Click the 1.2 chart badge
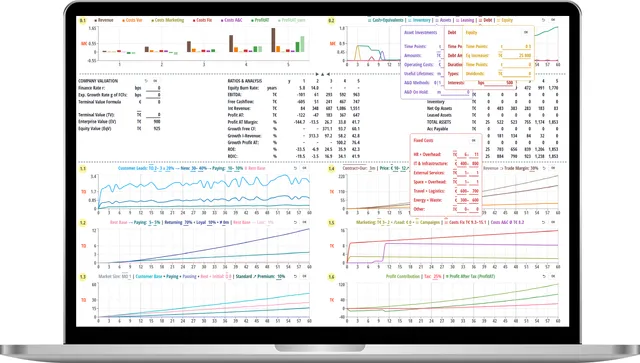Viewport: 640px width, 363px height. [x=82, y=223]
